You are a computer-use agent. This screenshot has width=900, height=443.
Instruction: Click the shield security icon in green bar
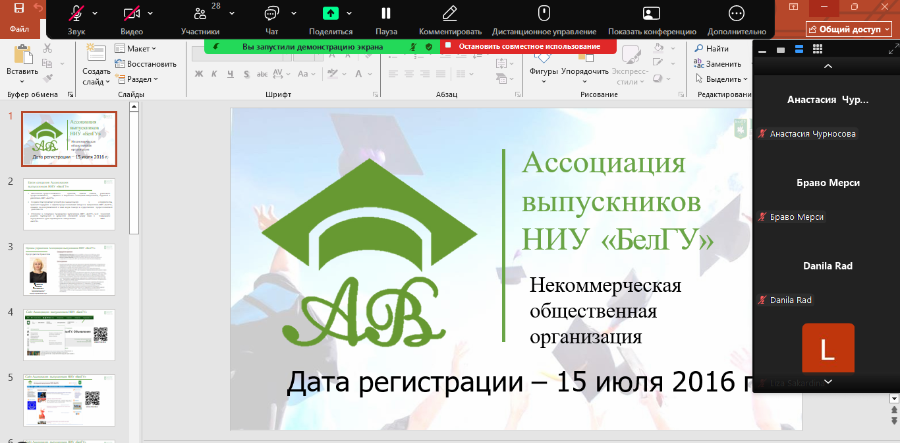pos(429,47)
